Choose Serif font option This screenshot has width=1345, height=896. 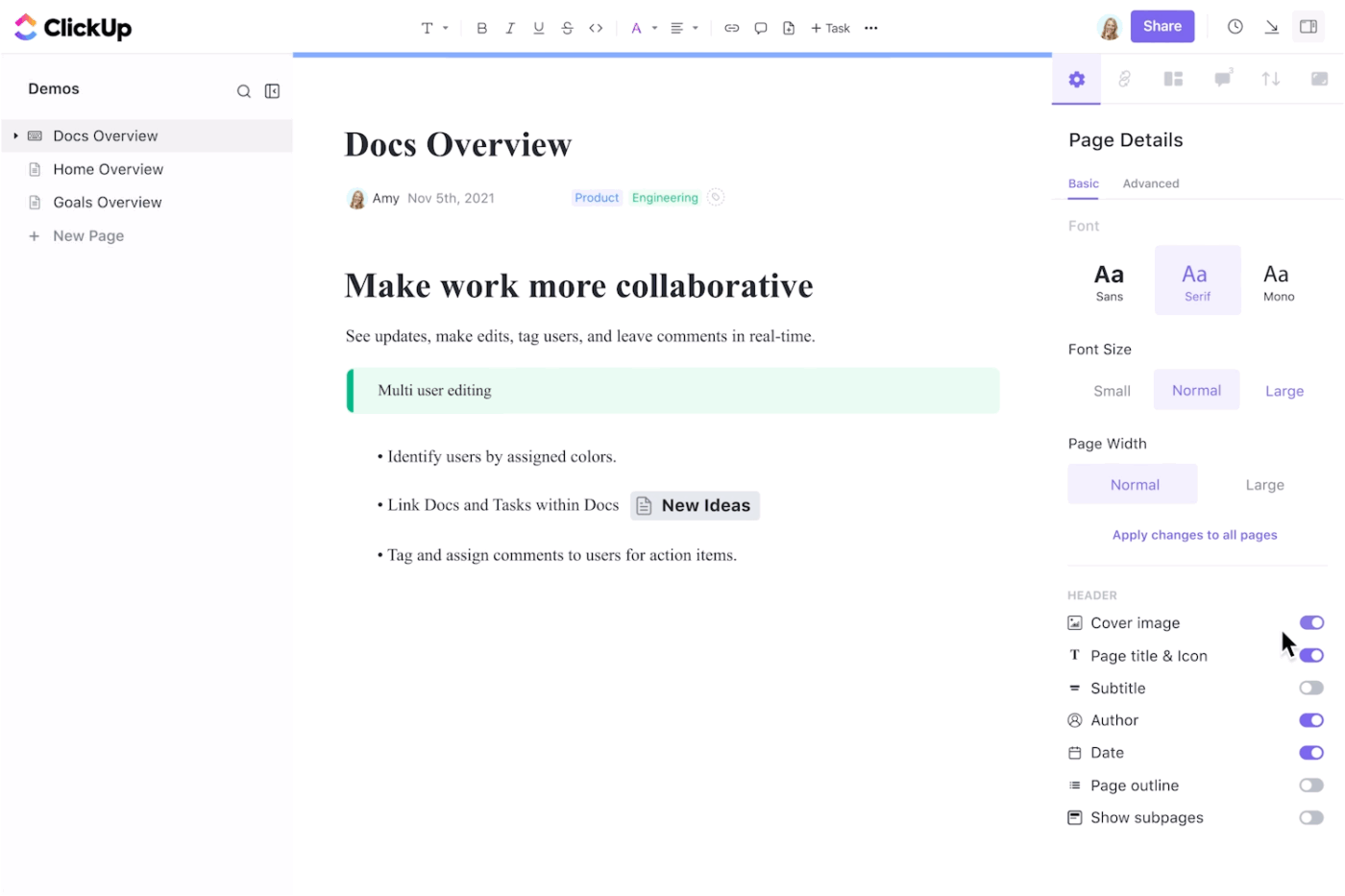(x=1197, y=280)
